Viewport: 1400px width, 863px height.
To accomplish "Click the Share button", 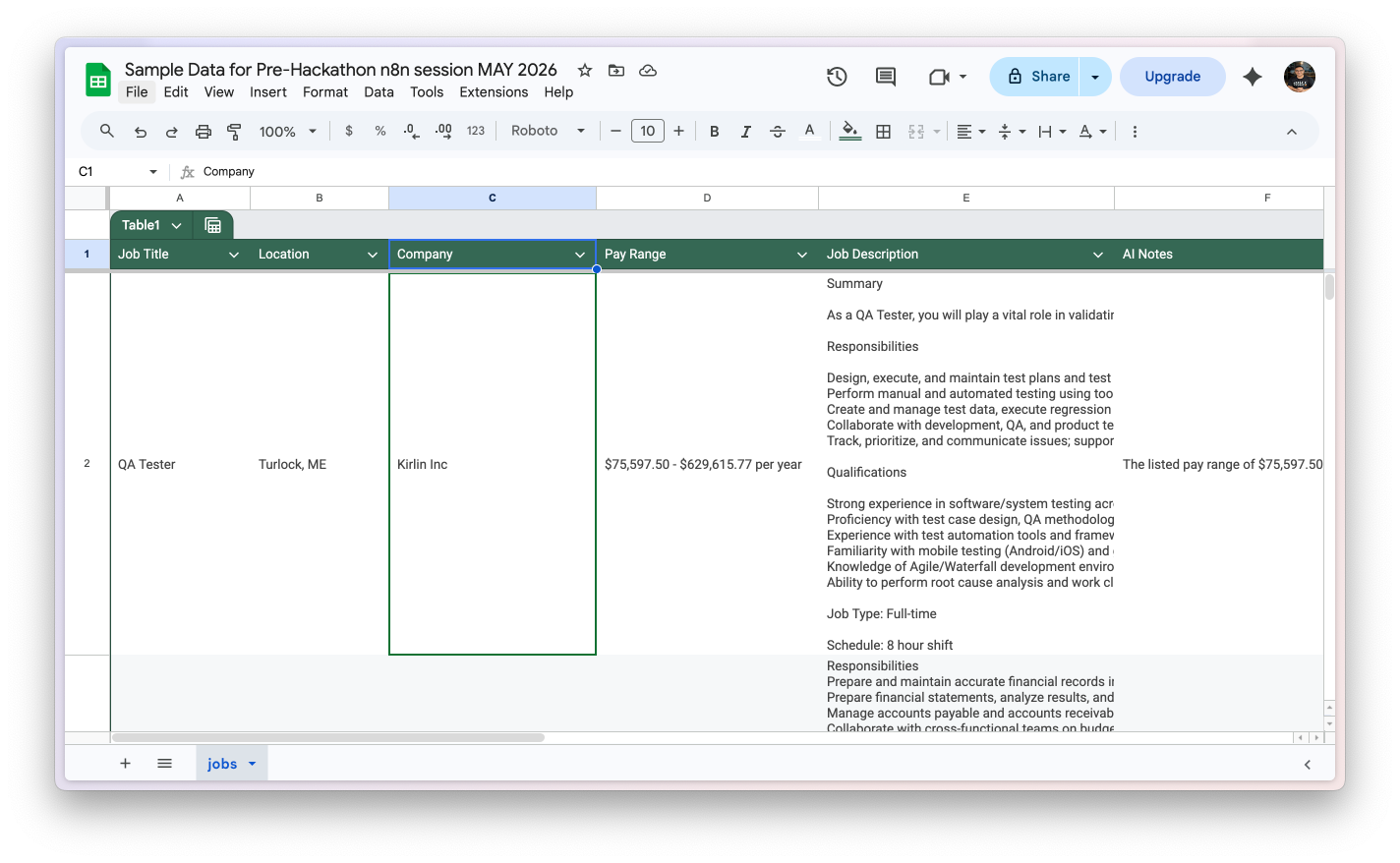I will coord(1038,77).
